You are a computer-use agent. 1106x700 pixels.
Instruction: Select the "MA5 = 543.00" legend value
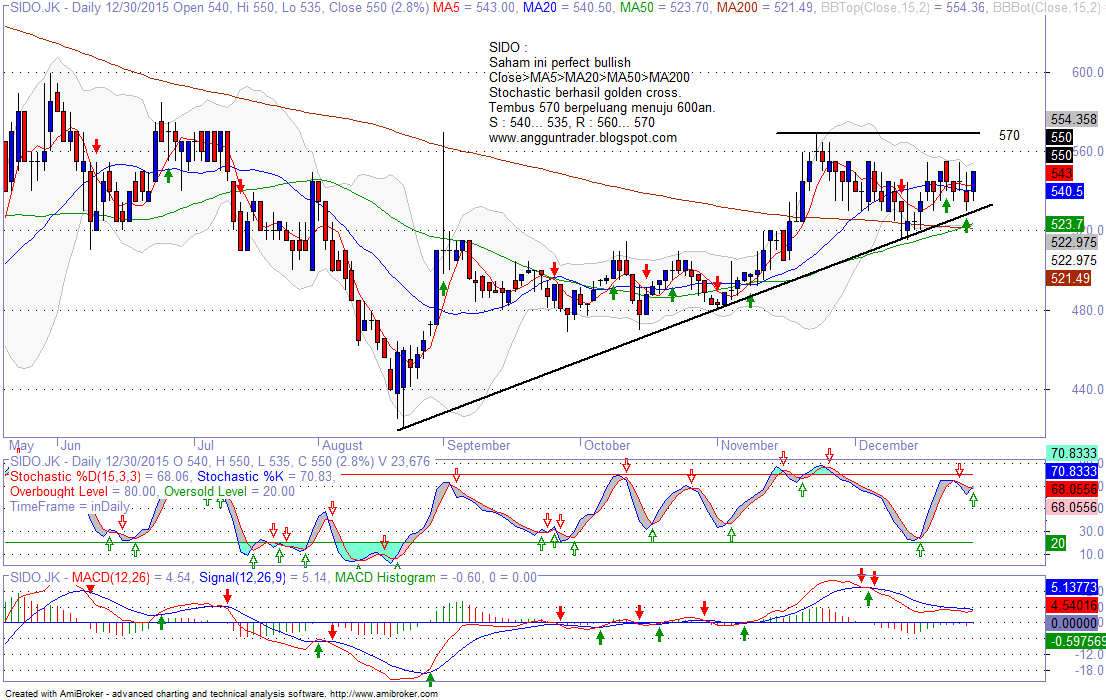(x=473, y=8)
